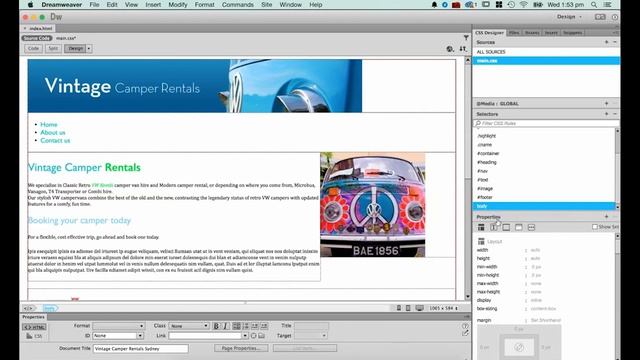Select Design view button

coord(75,49)
